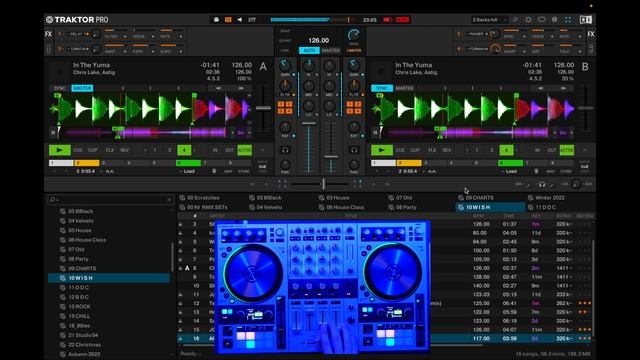
Task: Click the skip-to-start icon under Deck A waveform
Action: (53, 132)
